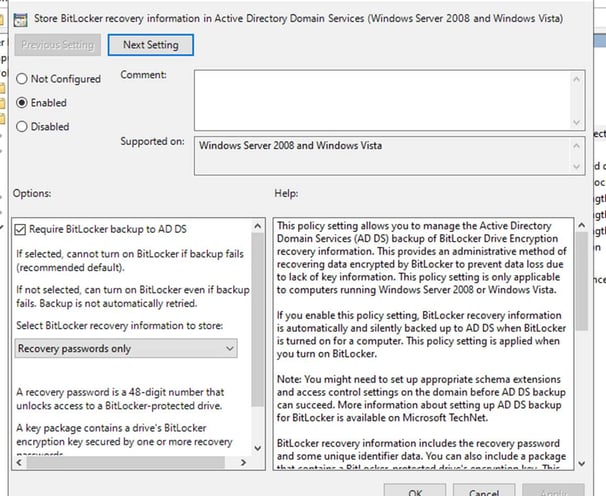606x496 pixels.
Task: Click 'If selected, cannot turn on BitLocker' text
Action: (130, 261)
